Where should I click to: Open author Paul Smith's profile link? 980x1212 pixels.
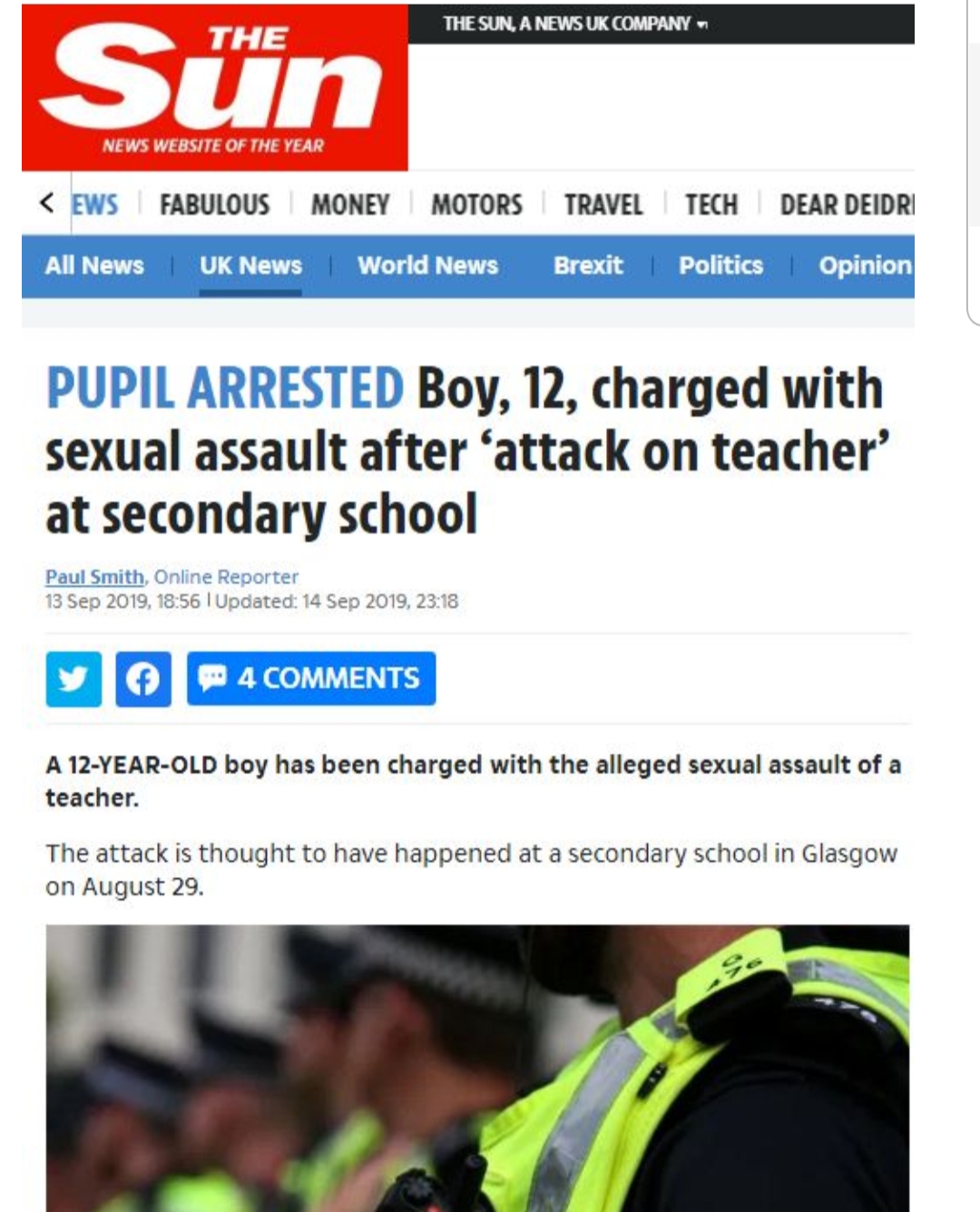coord(95,576)
